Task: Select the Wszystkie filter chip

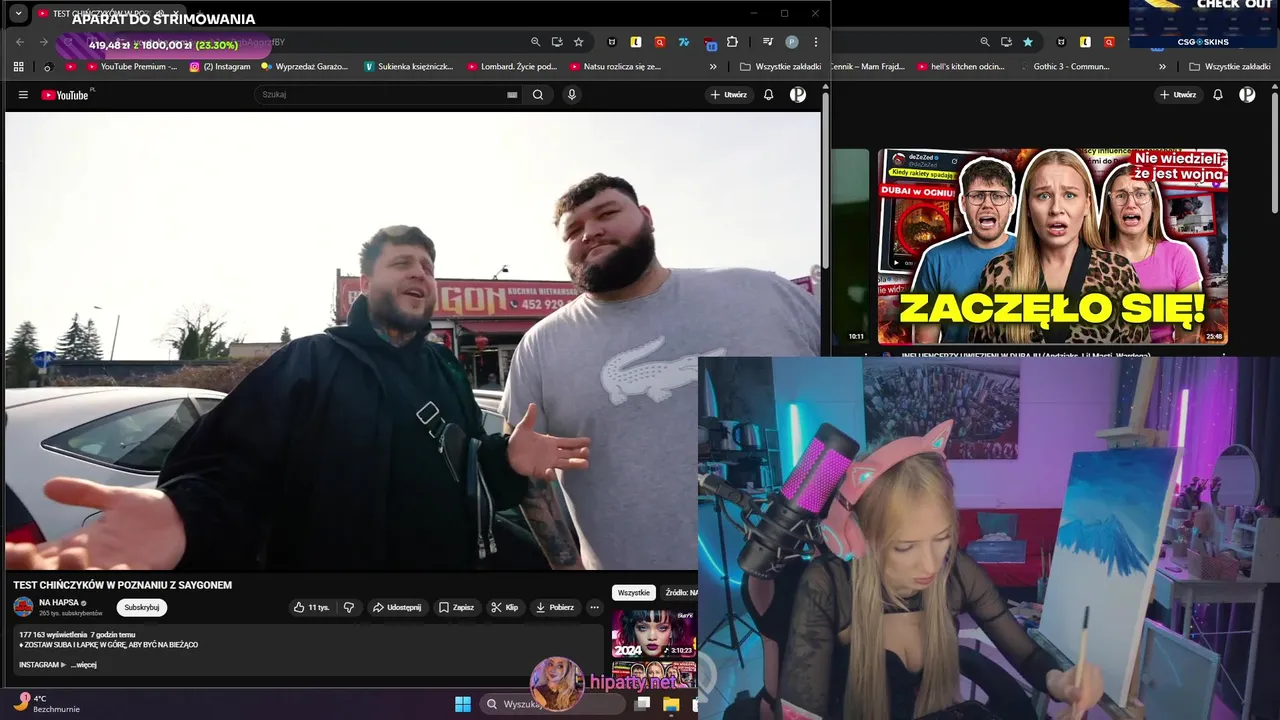Action: pyautogui.click(x=633, y=593)
